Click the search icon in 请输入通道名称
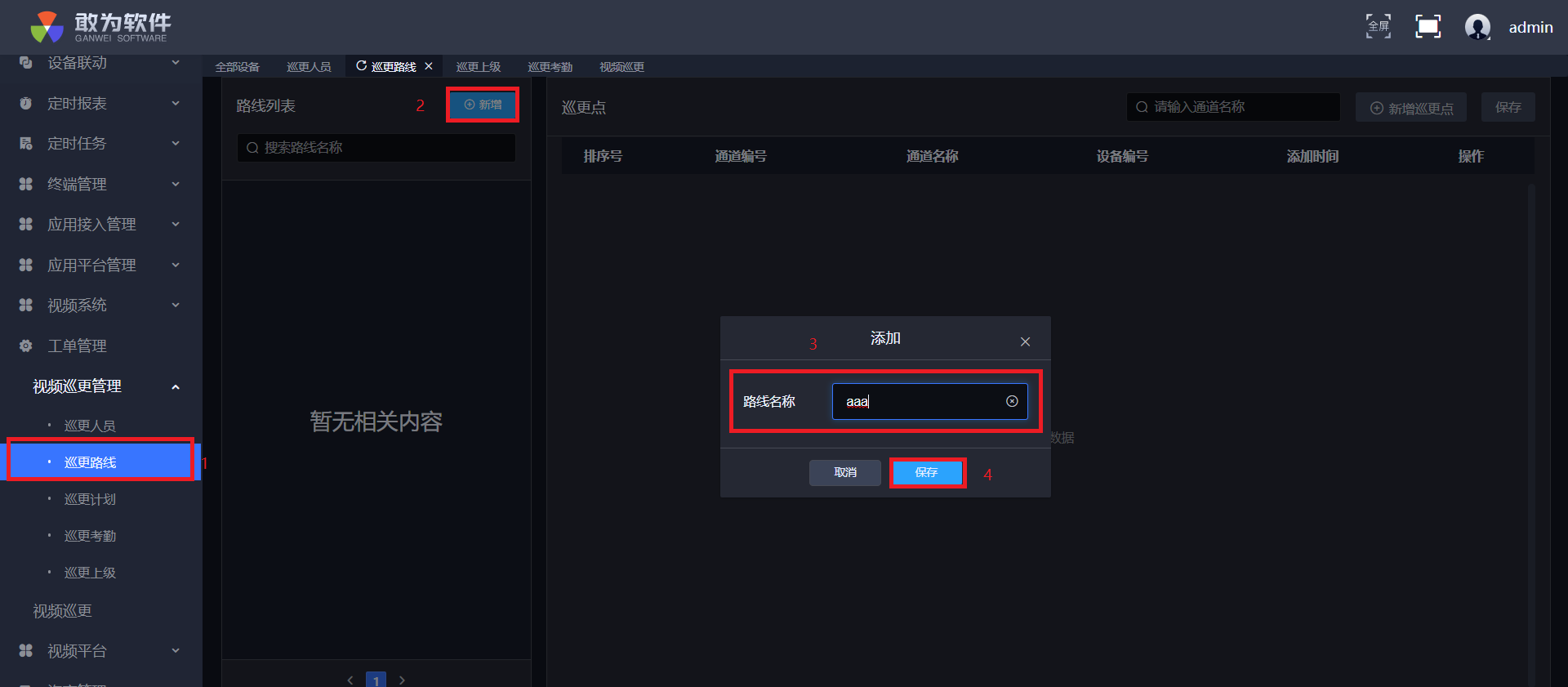 coord(1142,107)
